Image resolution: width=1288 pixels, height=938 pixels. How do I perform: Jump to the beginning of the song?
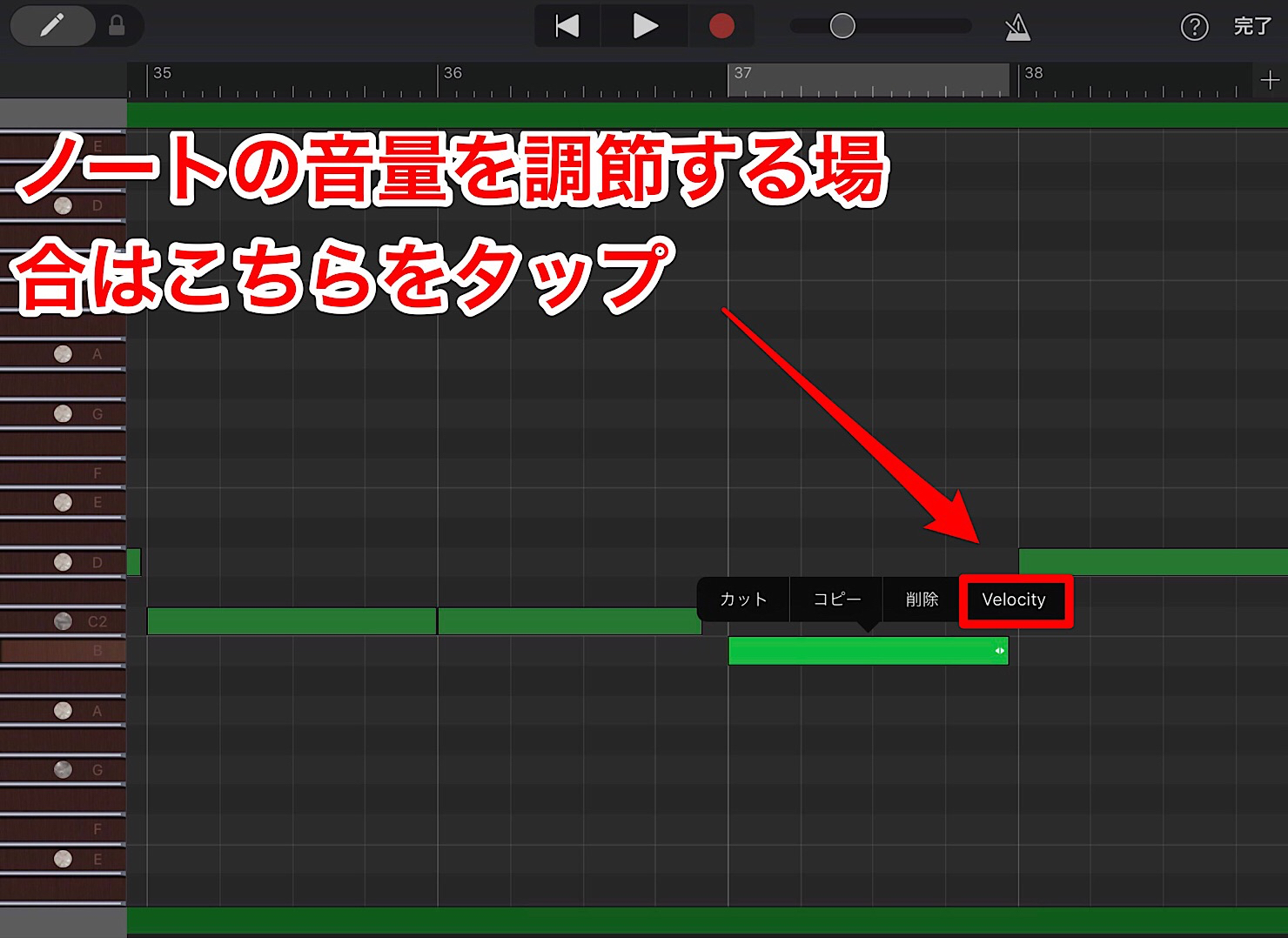[x=567, y=26]
